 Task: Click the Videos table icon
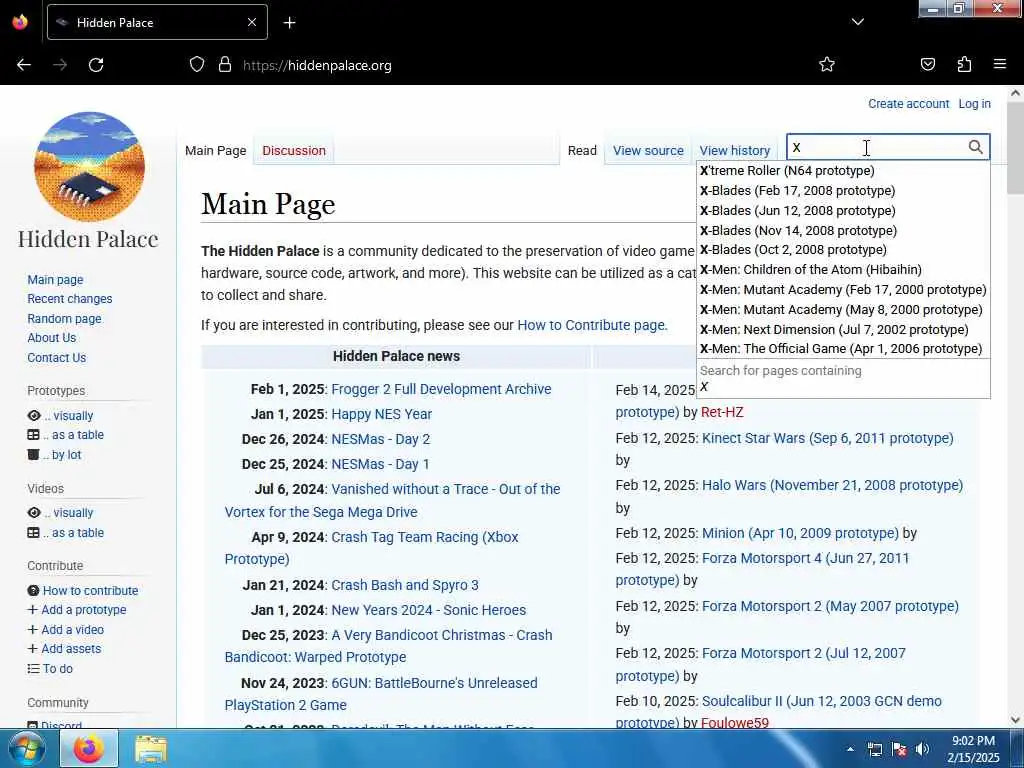[x=33, y=533]
